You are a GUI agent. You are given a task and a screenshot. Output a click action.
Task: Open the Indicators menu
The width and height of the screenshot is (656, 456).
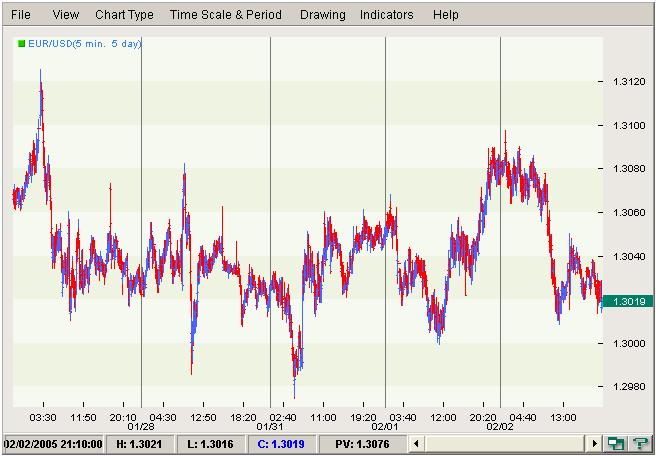pyautogui.click(x=387, y=15)
